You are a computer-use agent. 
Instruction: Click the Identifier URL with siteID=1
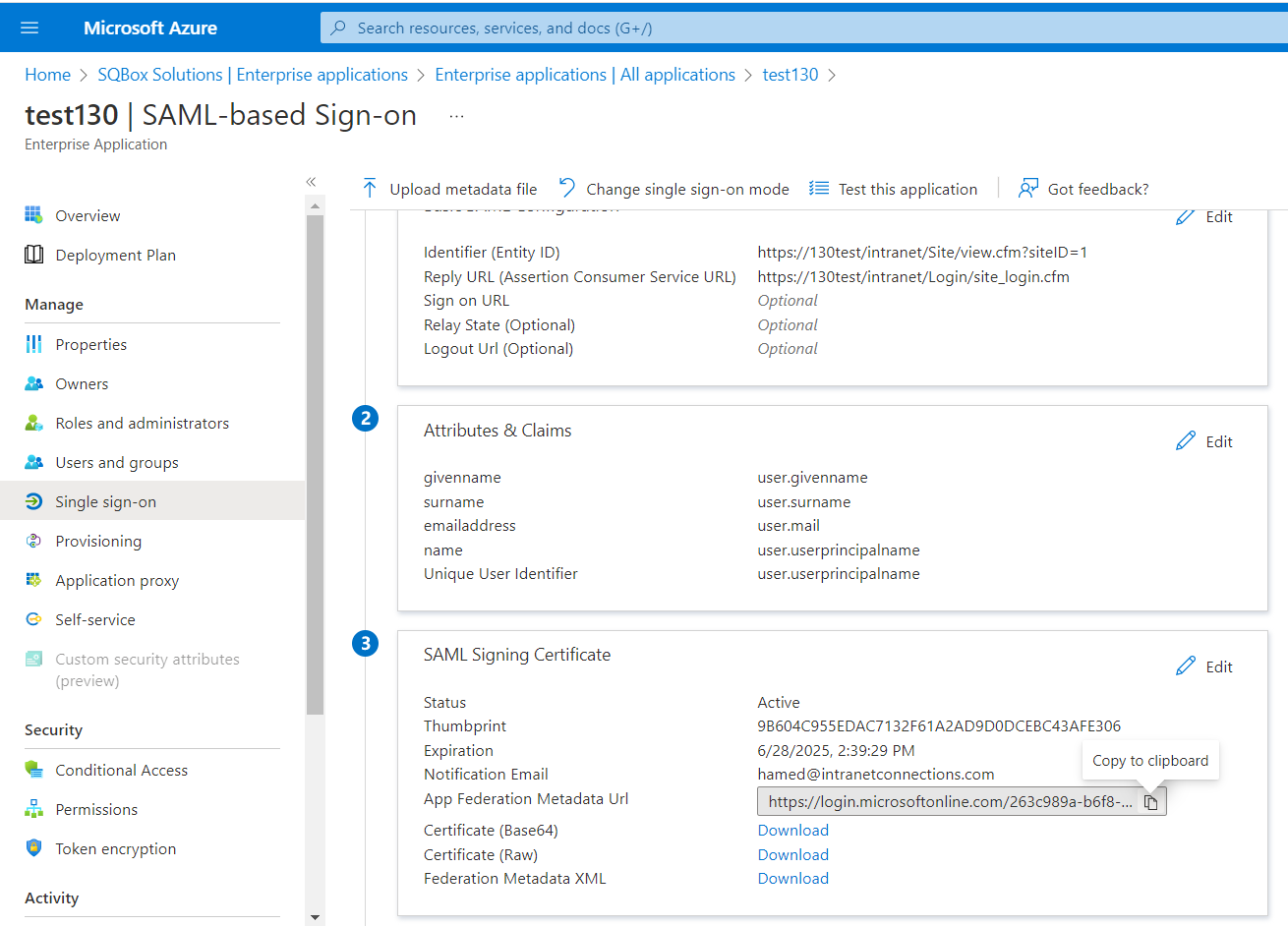[x=922, y=252]
